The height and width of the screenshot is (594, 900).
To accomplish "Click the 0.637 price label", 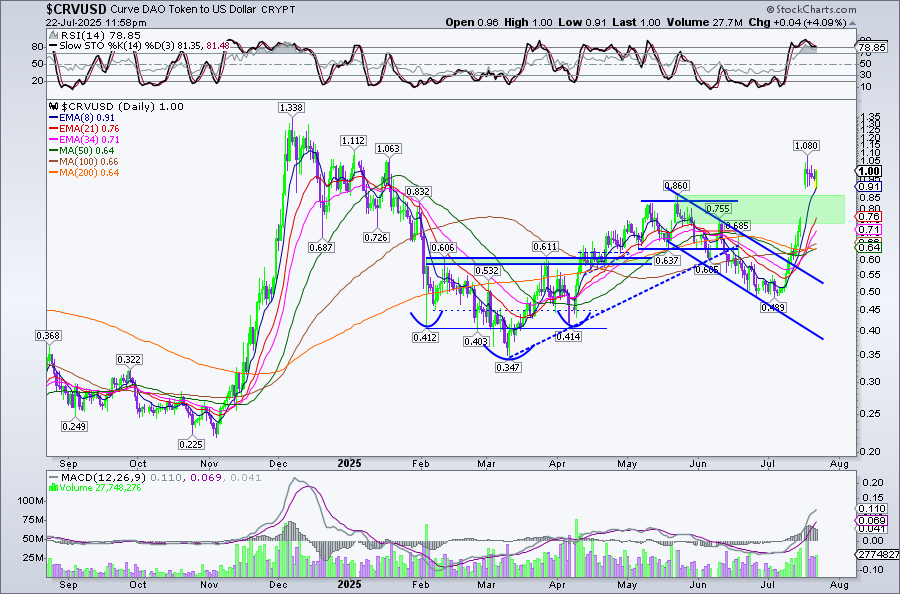I will coord(667,260).
